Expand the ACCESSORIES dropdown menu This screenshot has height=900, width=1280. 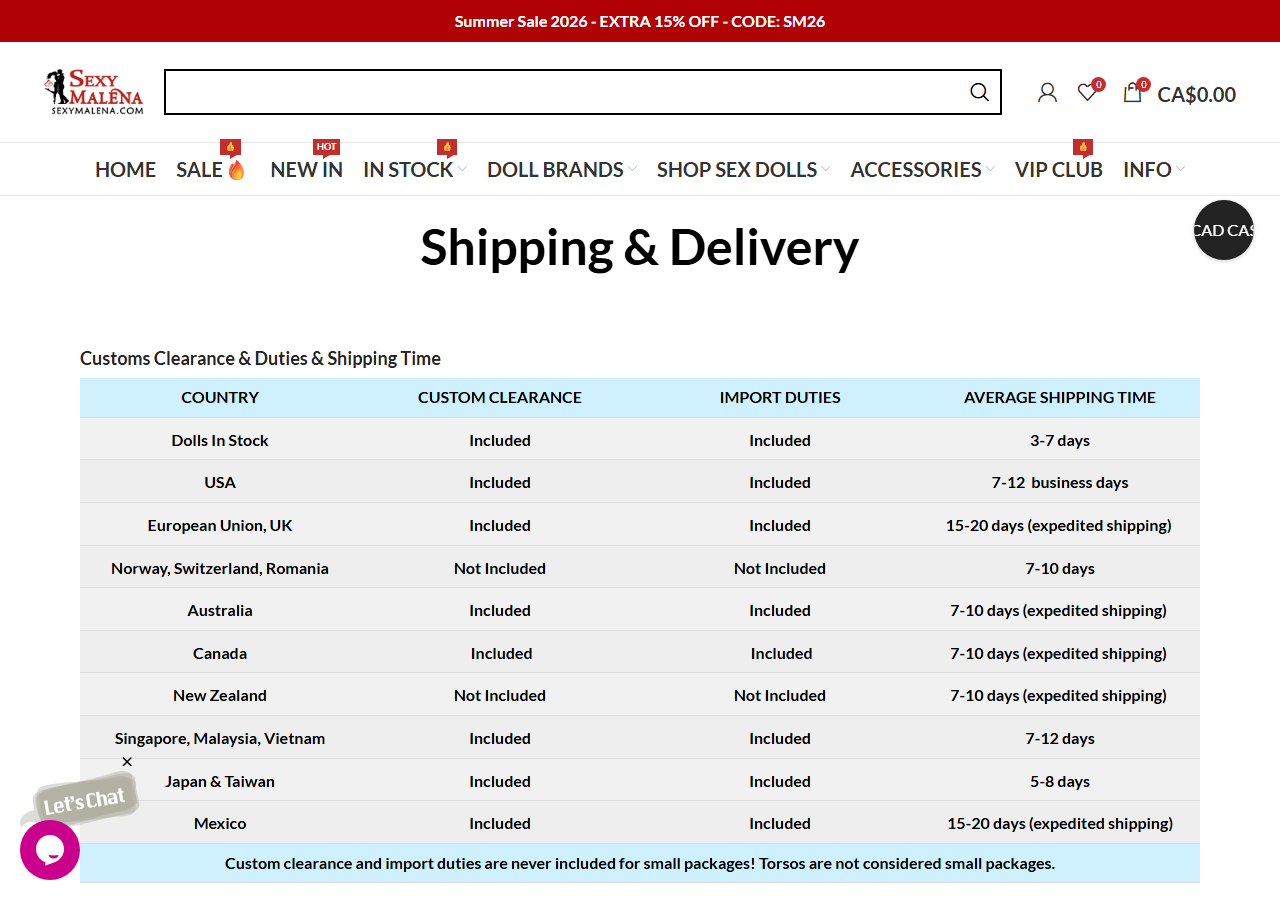click(x=923, y=170)
